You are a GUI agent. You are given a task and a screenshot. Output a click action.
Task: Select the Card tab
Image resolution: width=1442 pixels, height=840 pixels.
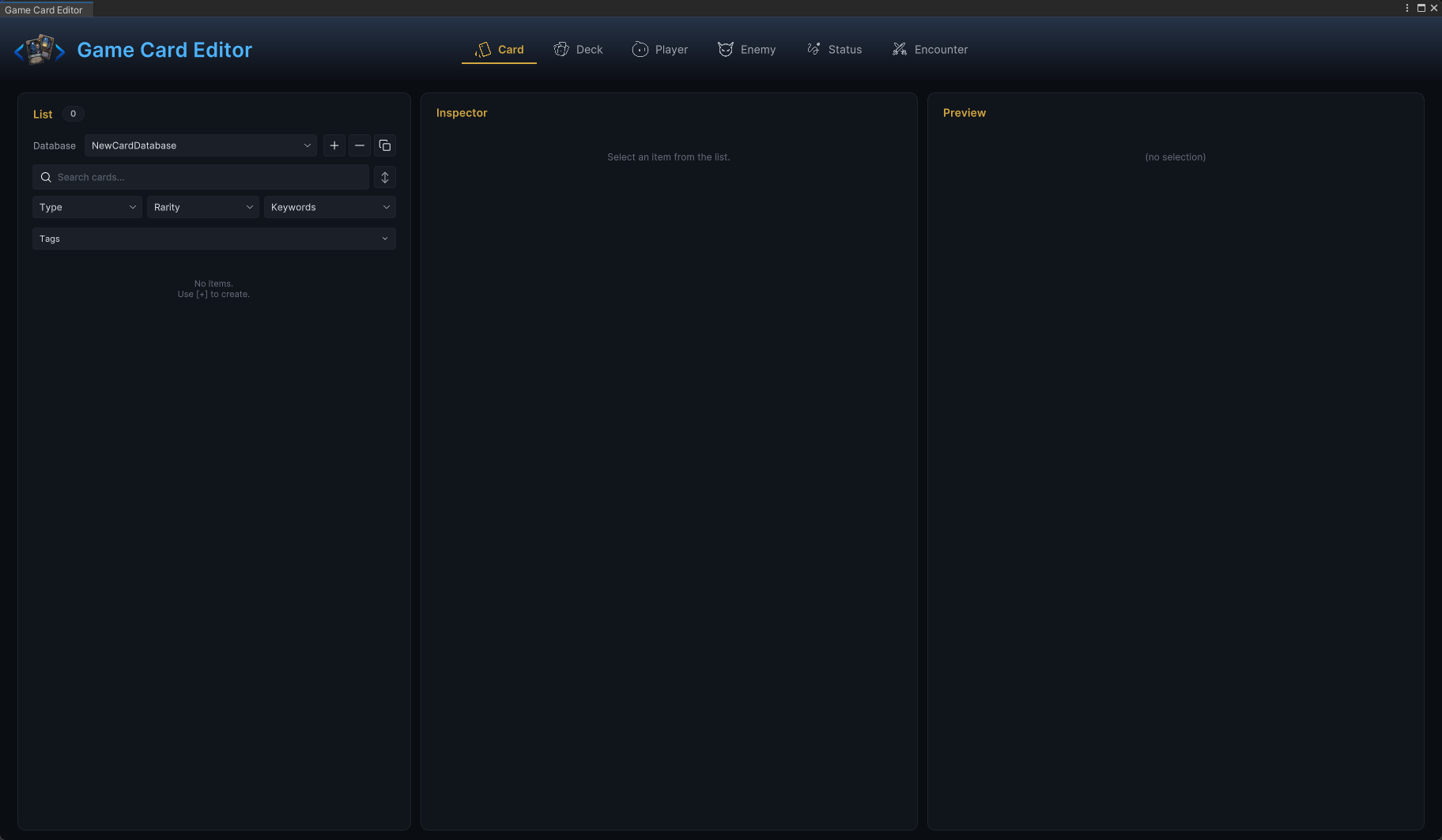499,49
